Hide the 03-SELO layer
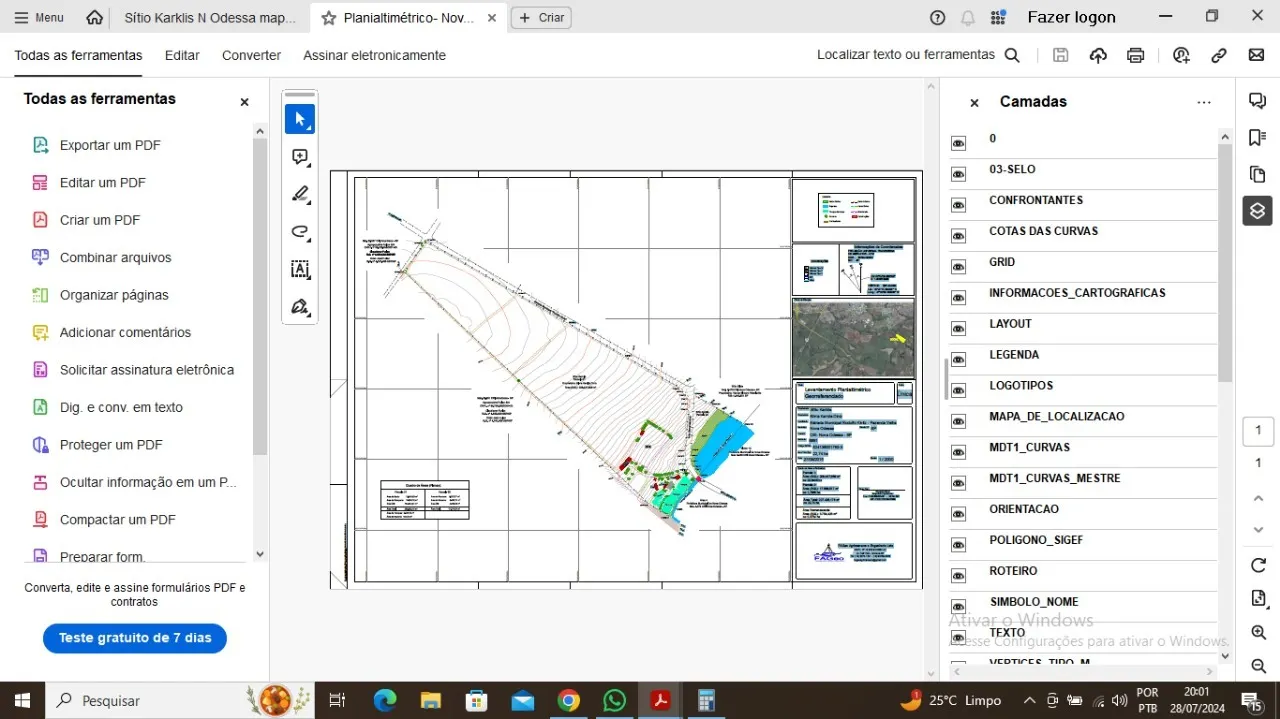 coord(958,174)
